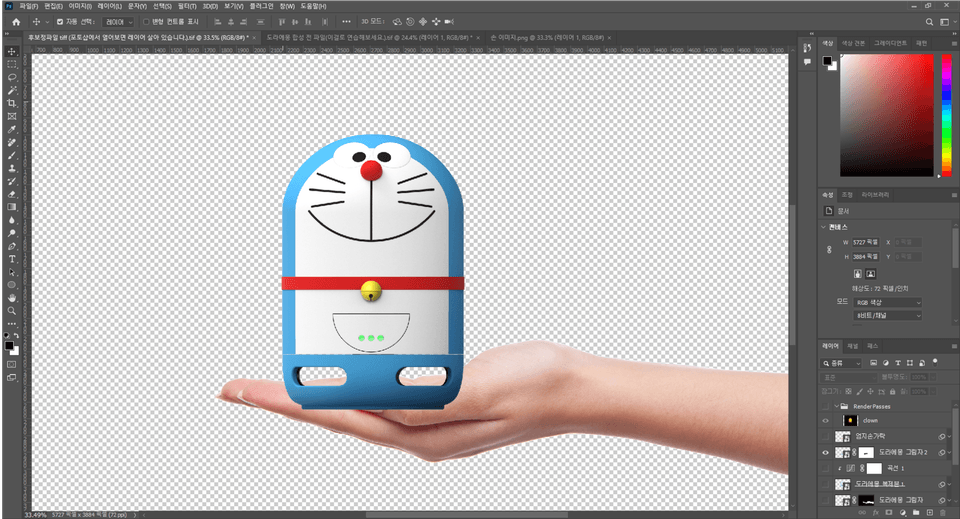Screen dimensions: 960x519
Task: Hide the 도라에몽 그림자 2 layer
Action: 825,453
